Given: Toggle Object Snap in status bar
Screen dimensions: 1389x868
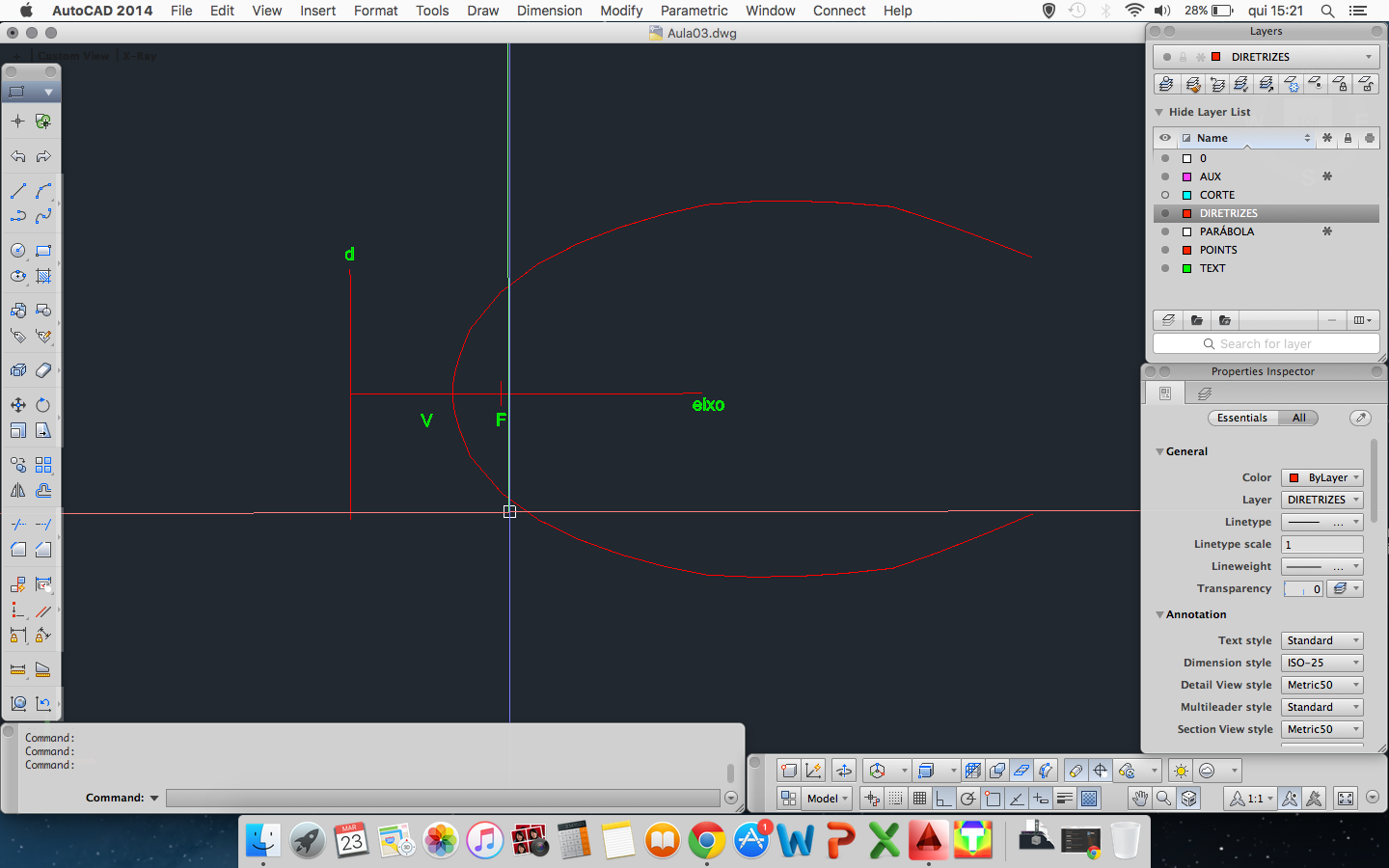Looking at the screenshot, I should click(993, 799).
